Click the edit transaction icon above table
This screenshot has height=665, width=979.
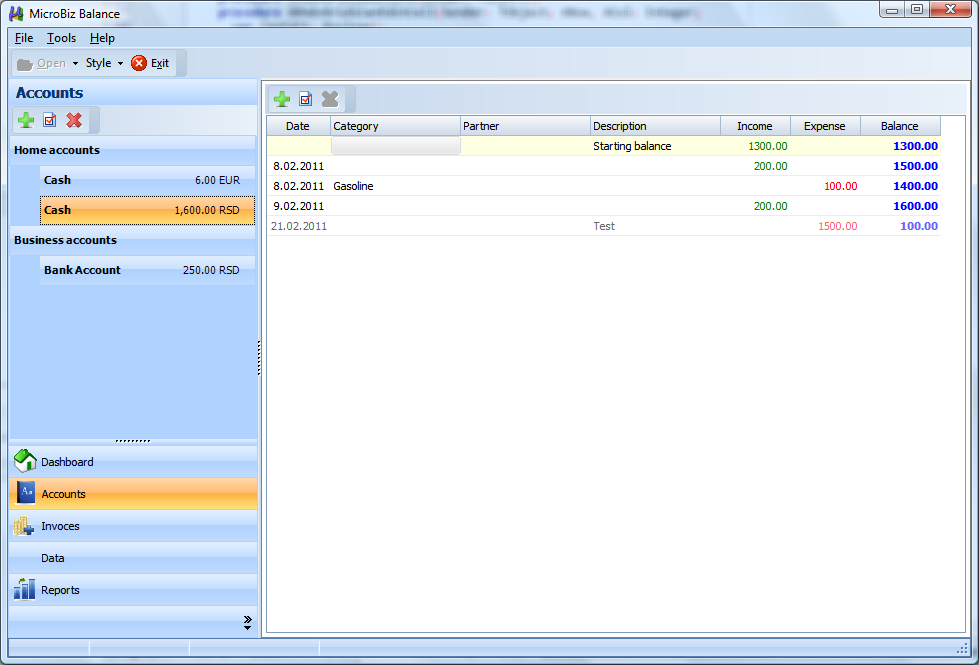pos(306,99)
